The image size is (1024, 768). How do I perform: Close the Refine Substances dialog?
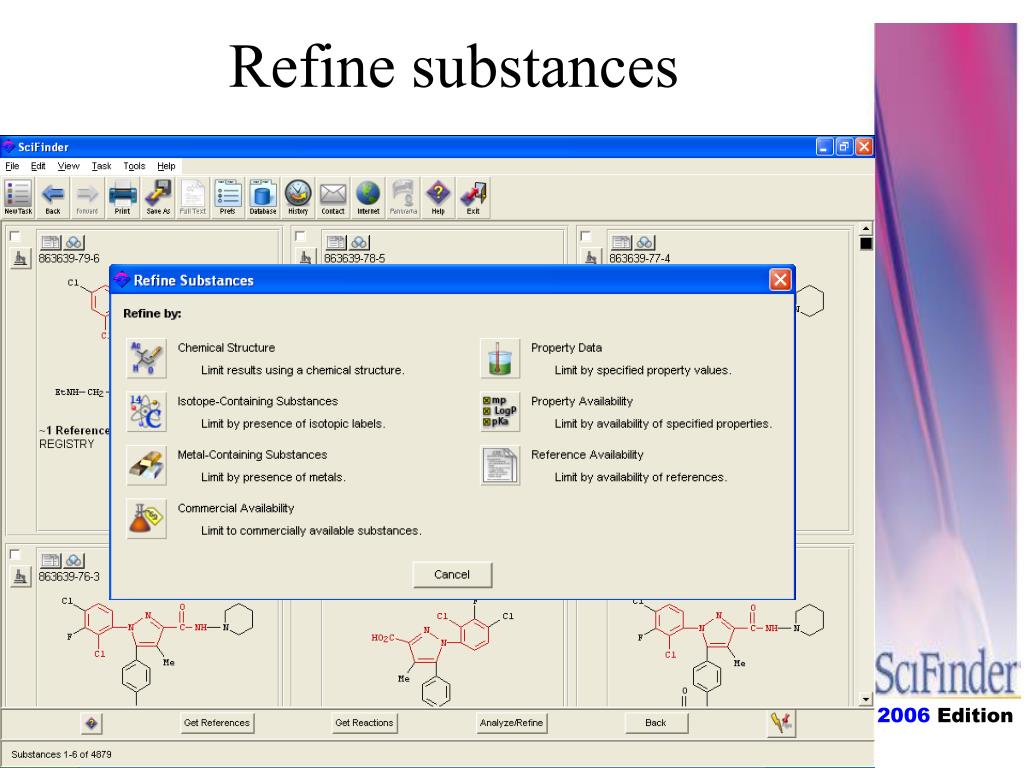(780, 280)
